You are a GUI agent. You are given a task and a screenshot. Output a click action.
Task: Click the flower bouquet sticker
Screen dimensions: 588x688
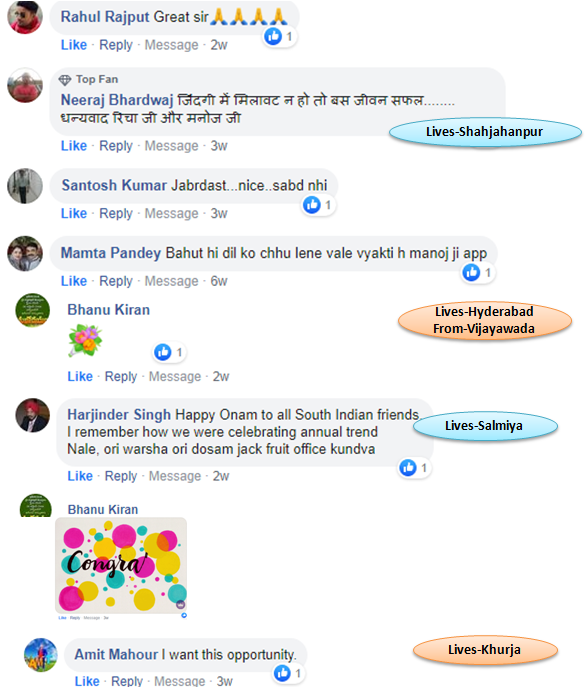tap(85, 340)
